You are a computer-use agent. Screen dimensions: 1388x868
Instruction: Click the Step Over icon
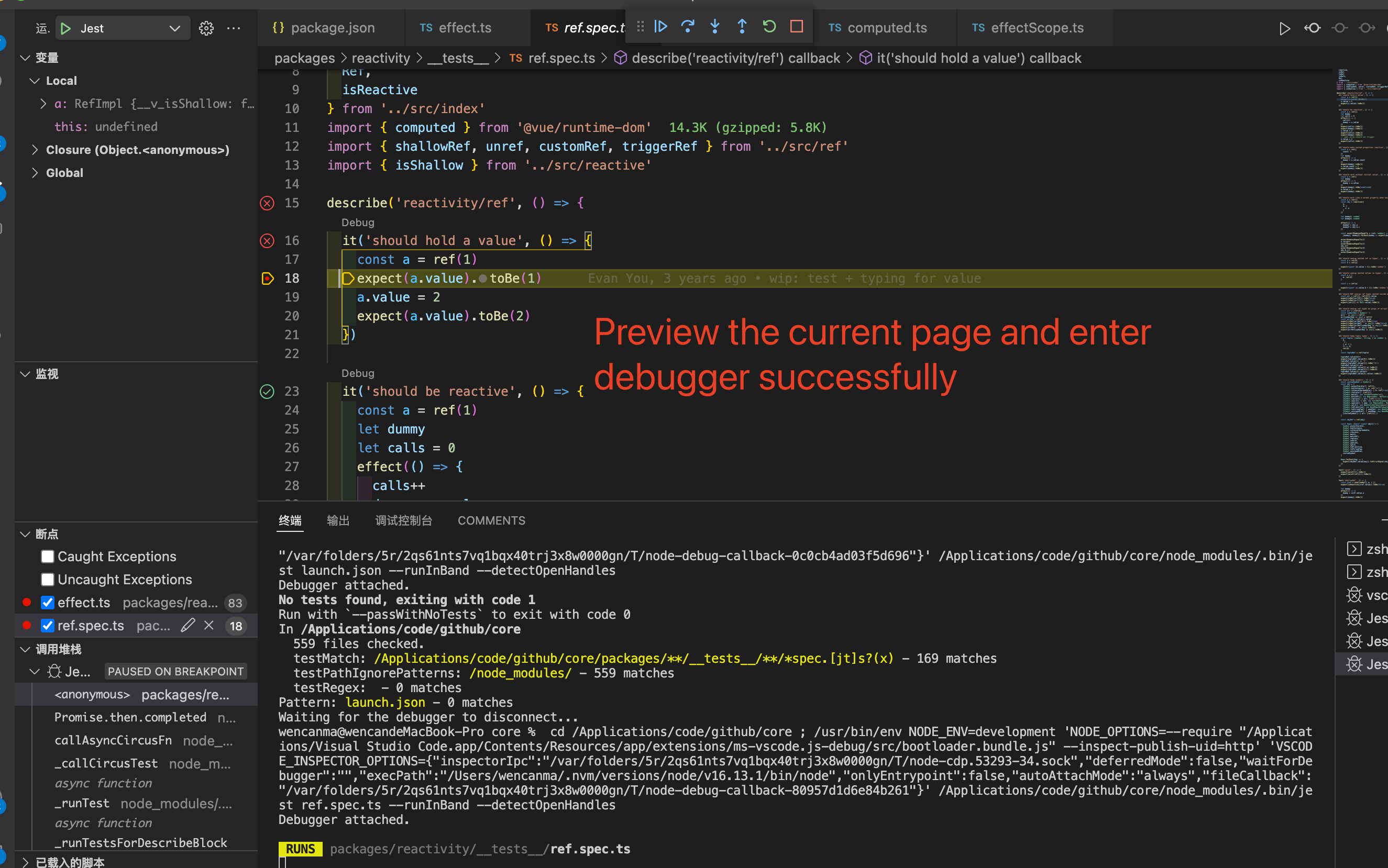[x=688, y=26]
